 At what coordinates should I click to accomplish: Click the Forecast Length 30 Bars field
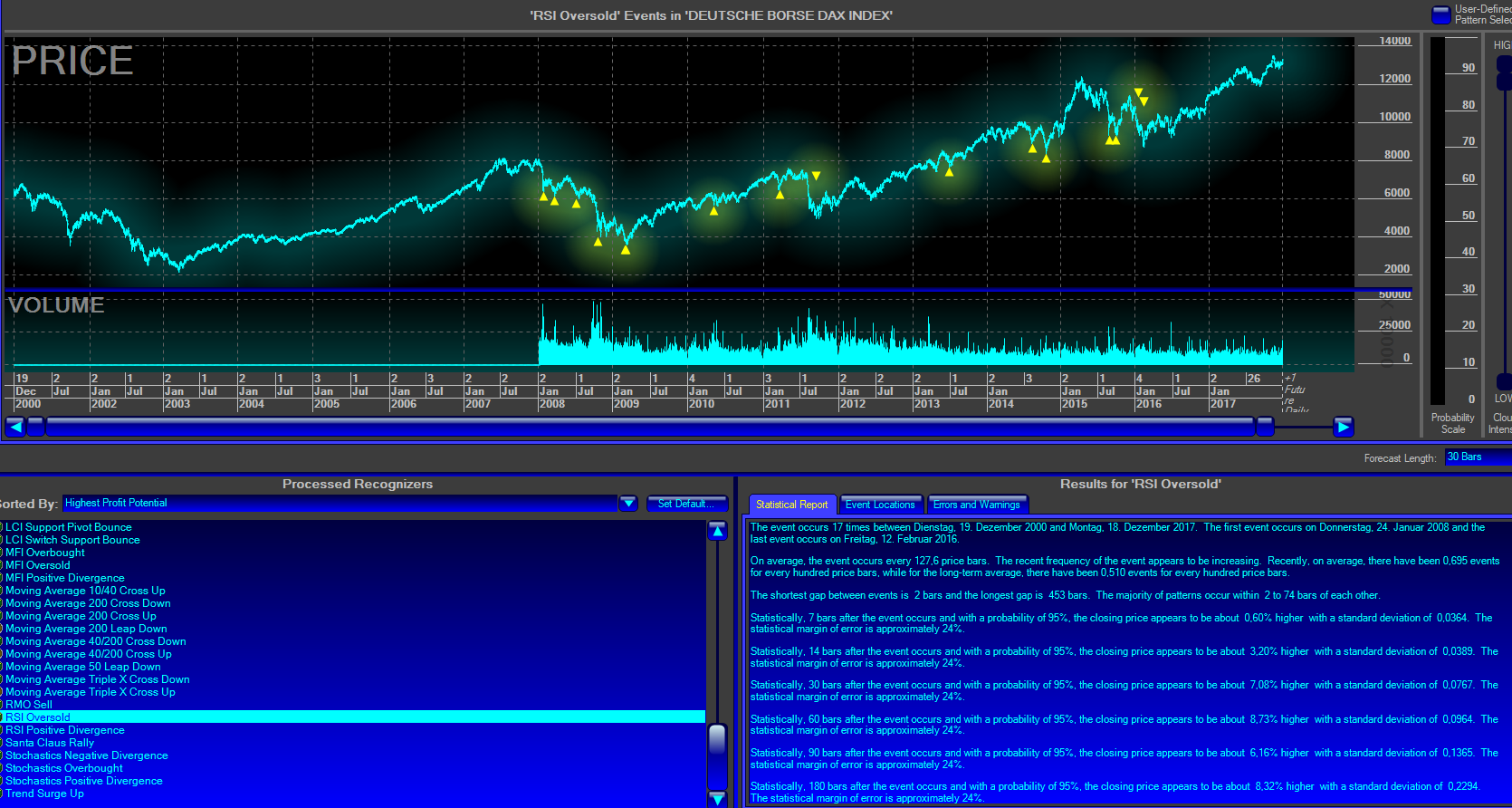pos(1479,457)
